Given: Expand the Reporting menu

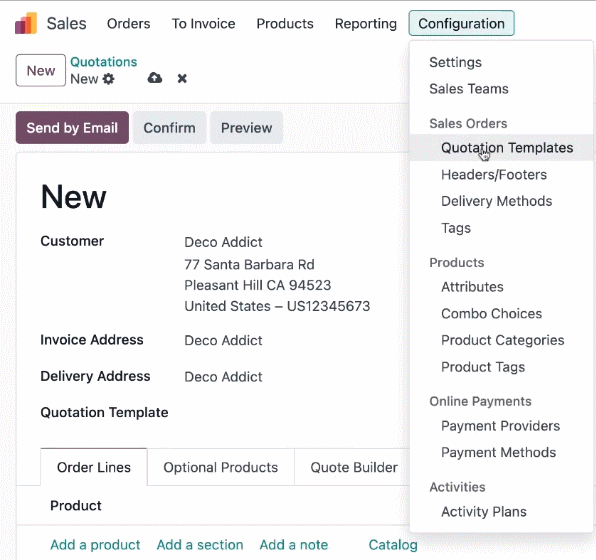Looking at the screenshot, I should pyautogui.click(x=366, y=24).
